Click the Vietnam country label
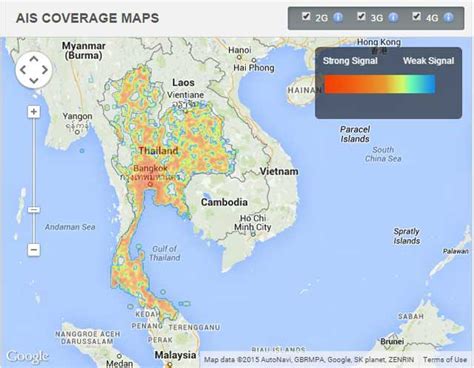474x368 pixels. (x=279, y=171)
